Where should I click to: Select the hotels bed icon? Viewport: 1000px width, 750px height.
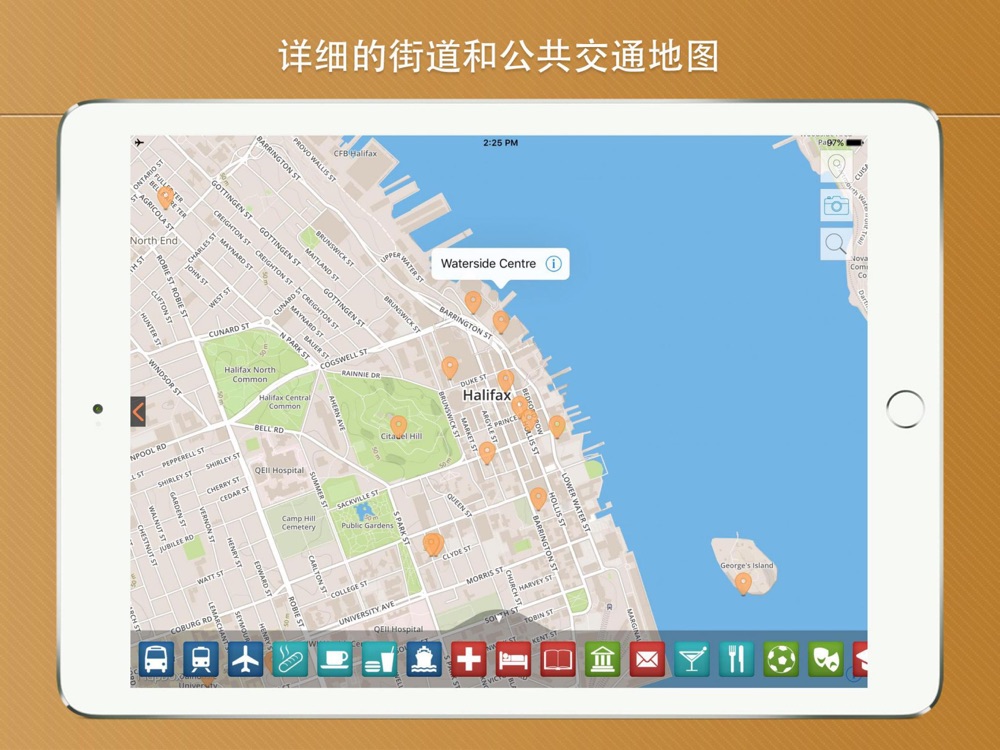[513, 659]
